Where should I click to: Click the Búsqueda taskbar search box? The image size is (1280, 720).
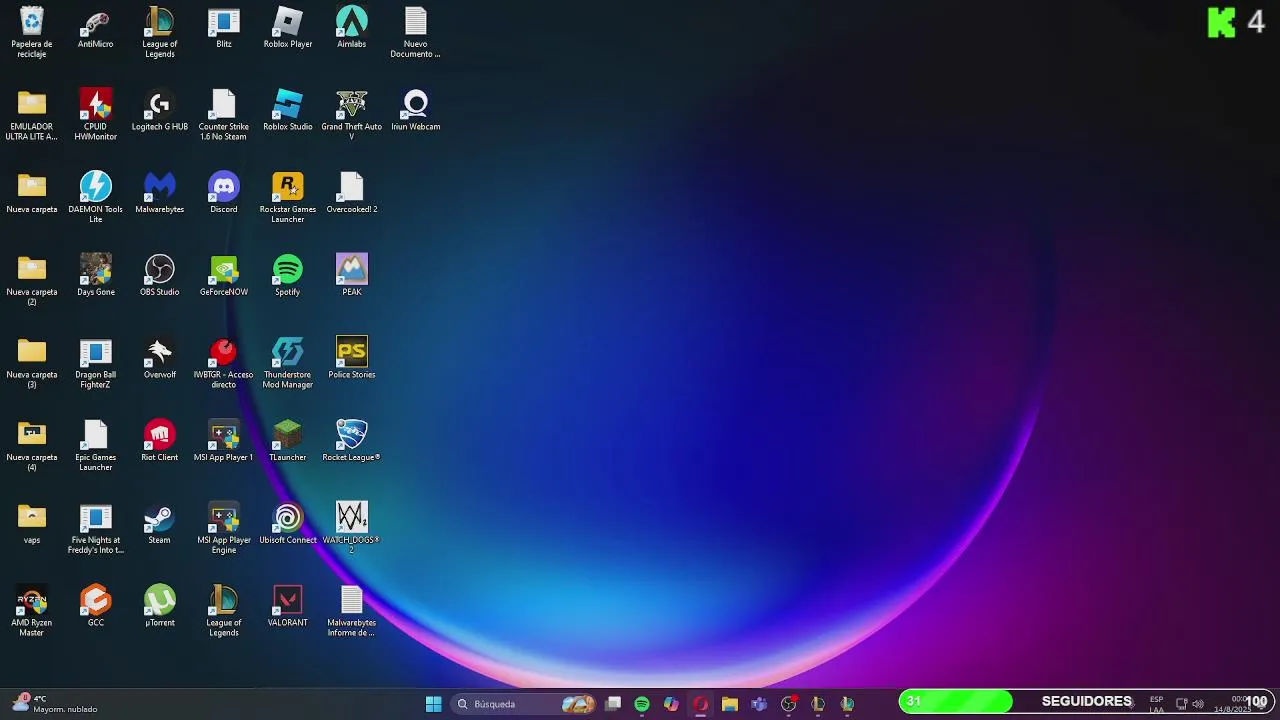click(524, 704)
